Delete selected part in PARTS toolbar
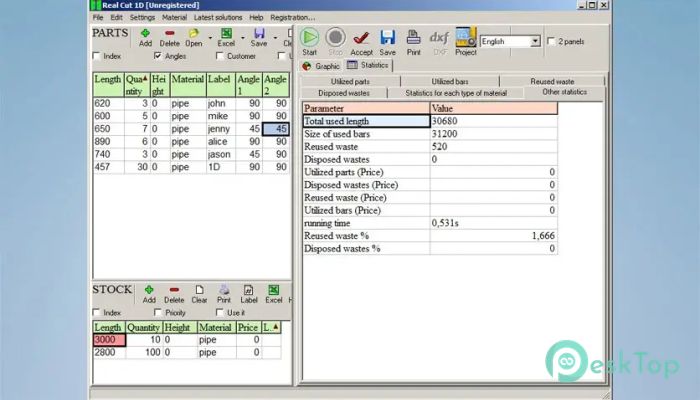Image resolution: width=700 pixels, height=400 pixels. (170, 38)
